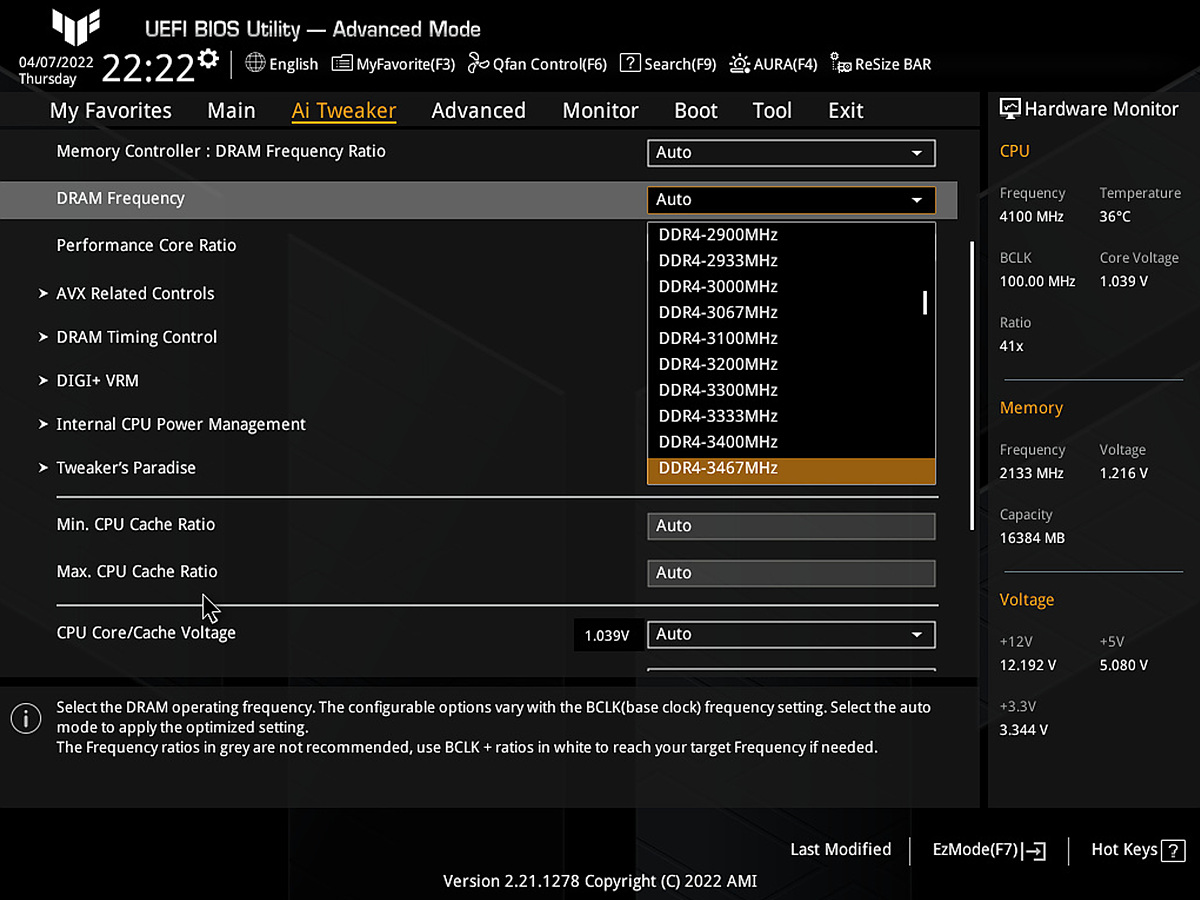The image size is (1200, 900).
Task: Select DDR4-2933MHz option
Action: coord(791,261)
